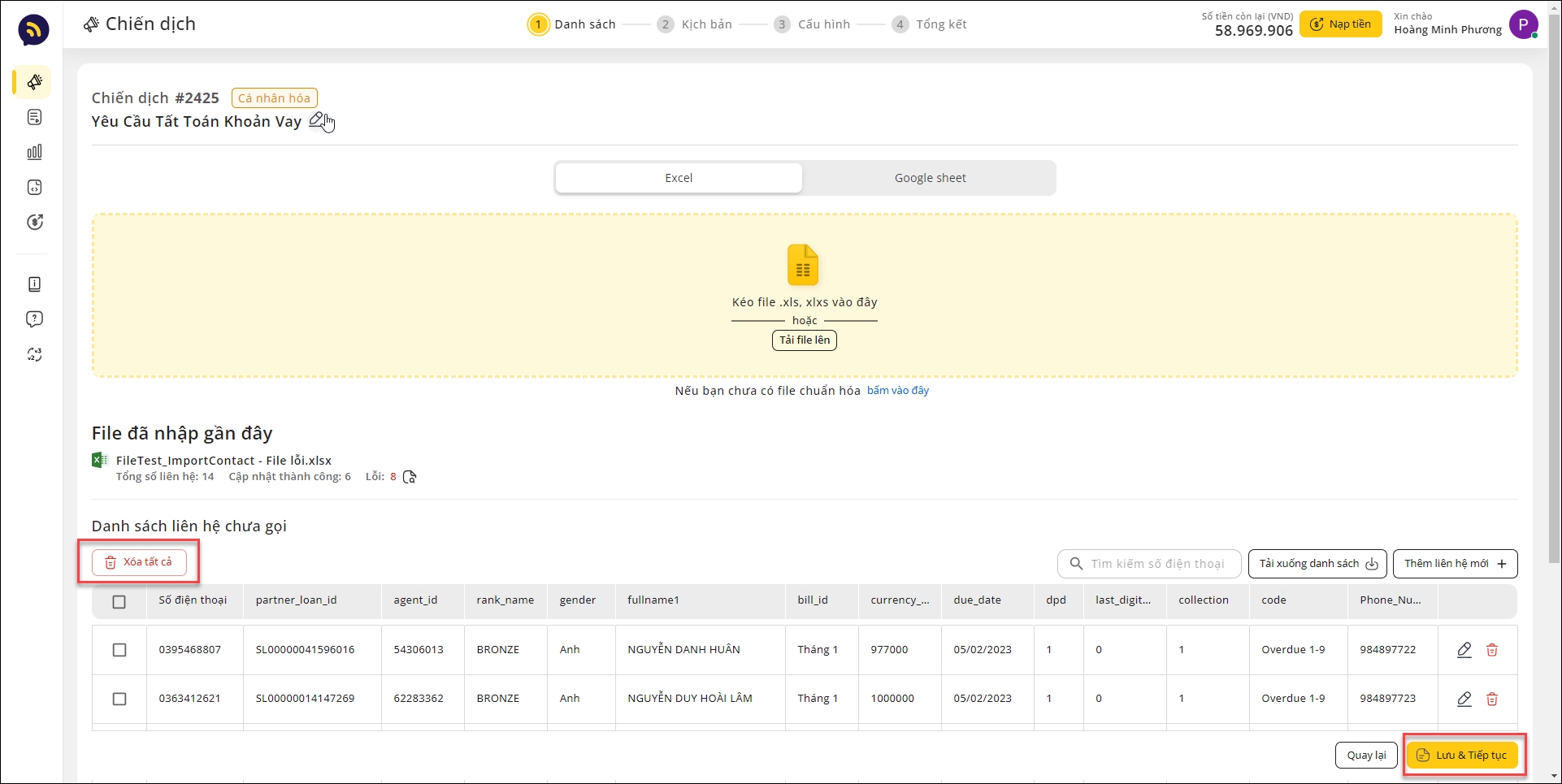Edit contact row for NGUYỄN DANH HUÂN

pos(1464,650)
